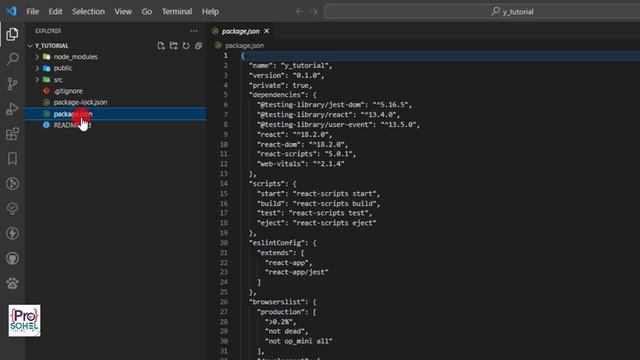Click the "not op_mini all" string
The height and width of the screenshot is (360, 640).
[298, 341]
